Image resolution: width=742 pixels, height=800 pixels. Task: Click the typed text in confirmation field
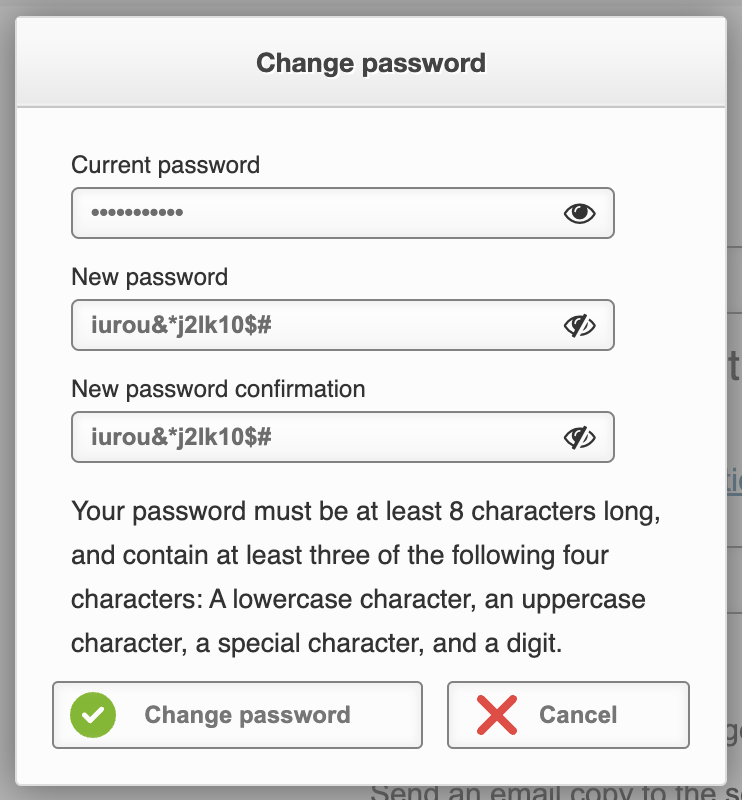tap(182, 437)
